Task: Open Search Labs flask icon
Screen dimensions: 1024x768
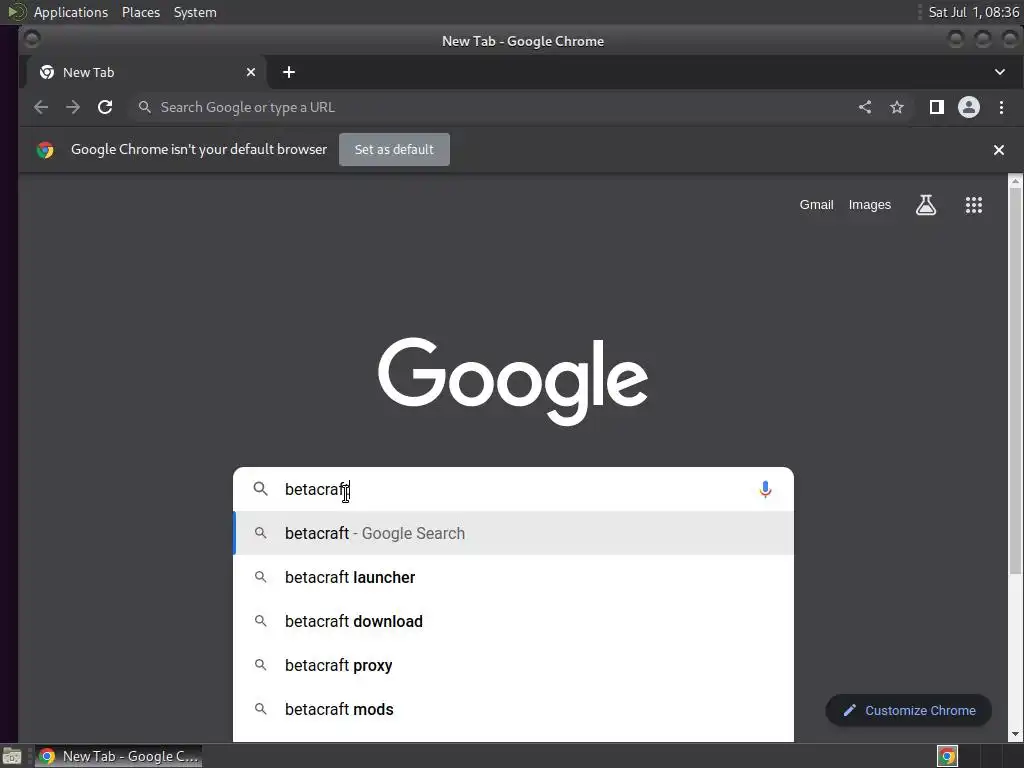Action: (925, 205)
